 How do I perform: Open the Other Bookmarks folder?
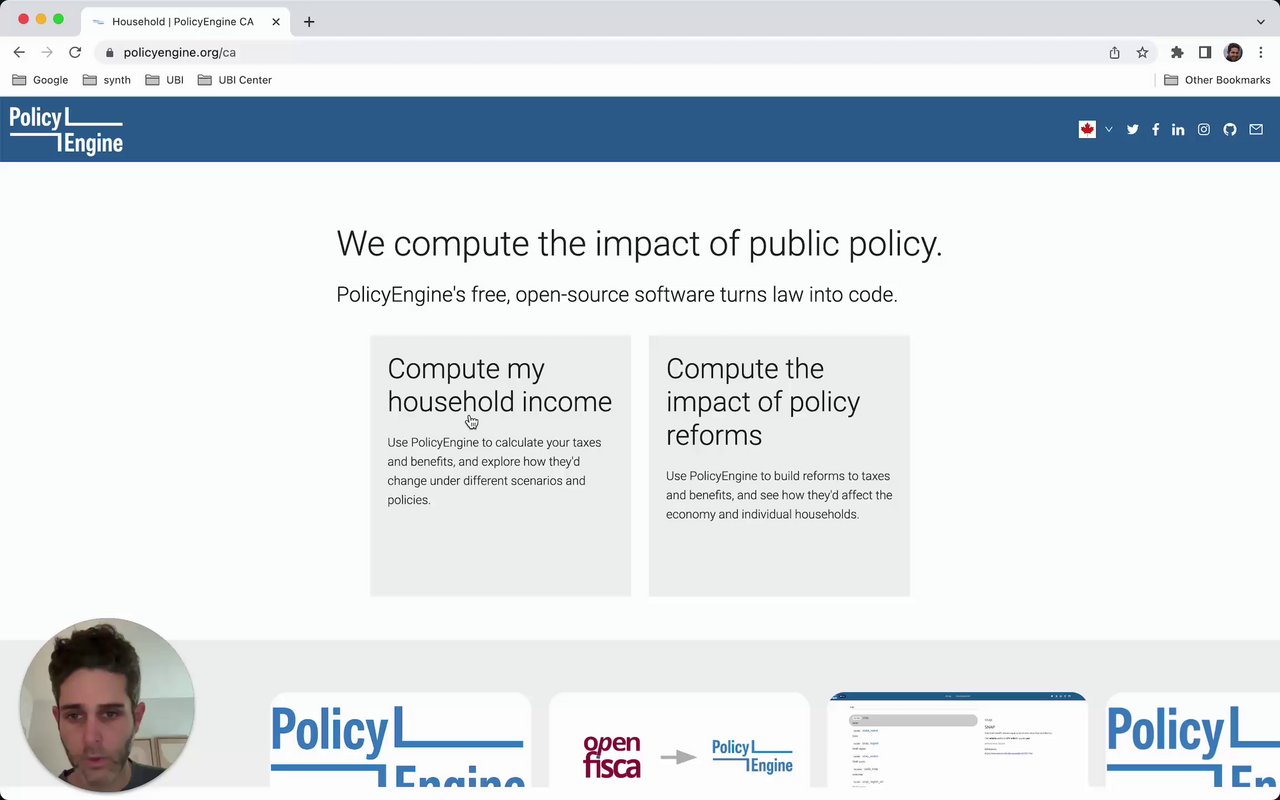click(1216, 80)
